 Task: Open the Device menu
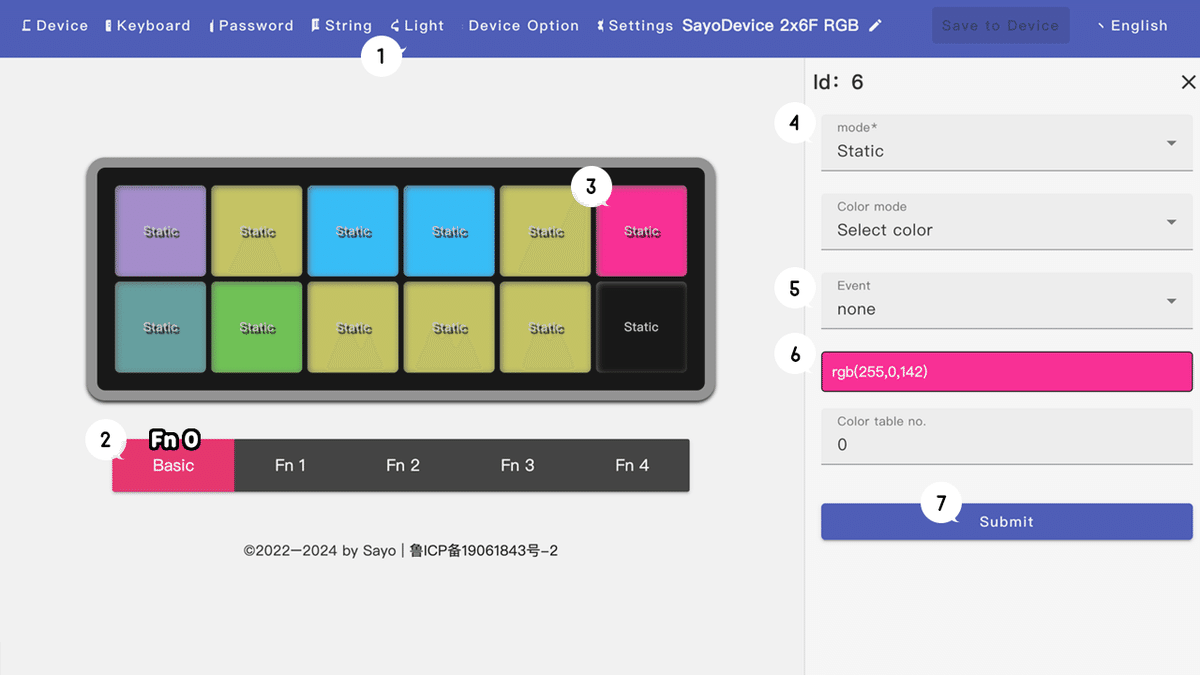point(55,26)
